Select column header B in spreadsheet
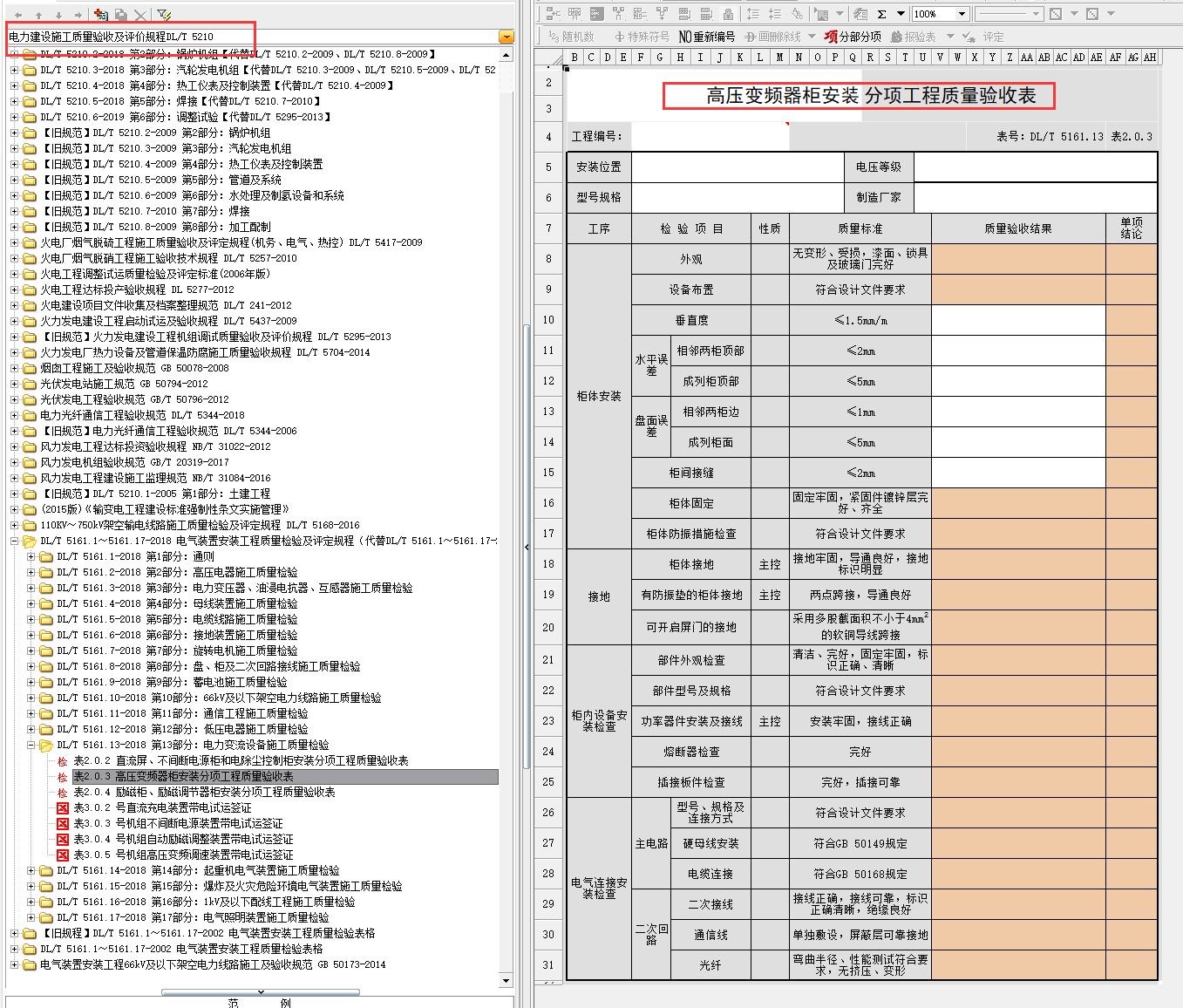1183x1008 pixels. pos(574,58)
